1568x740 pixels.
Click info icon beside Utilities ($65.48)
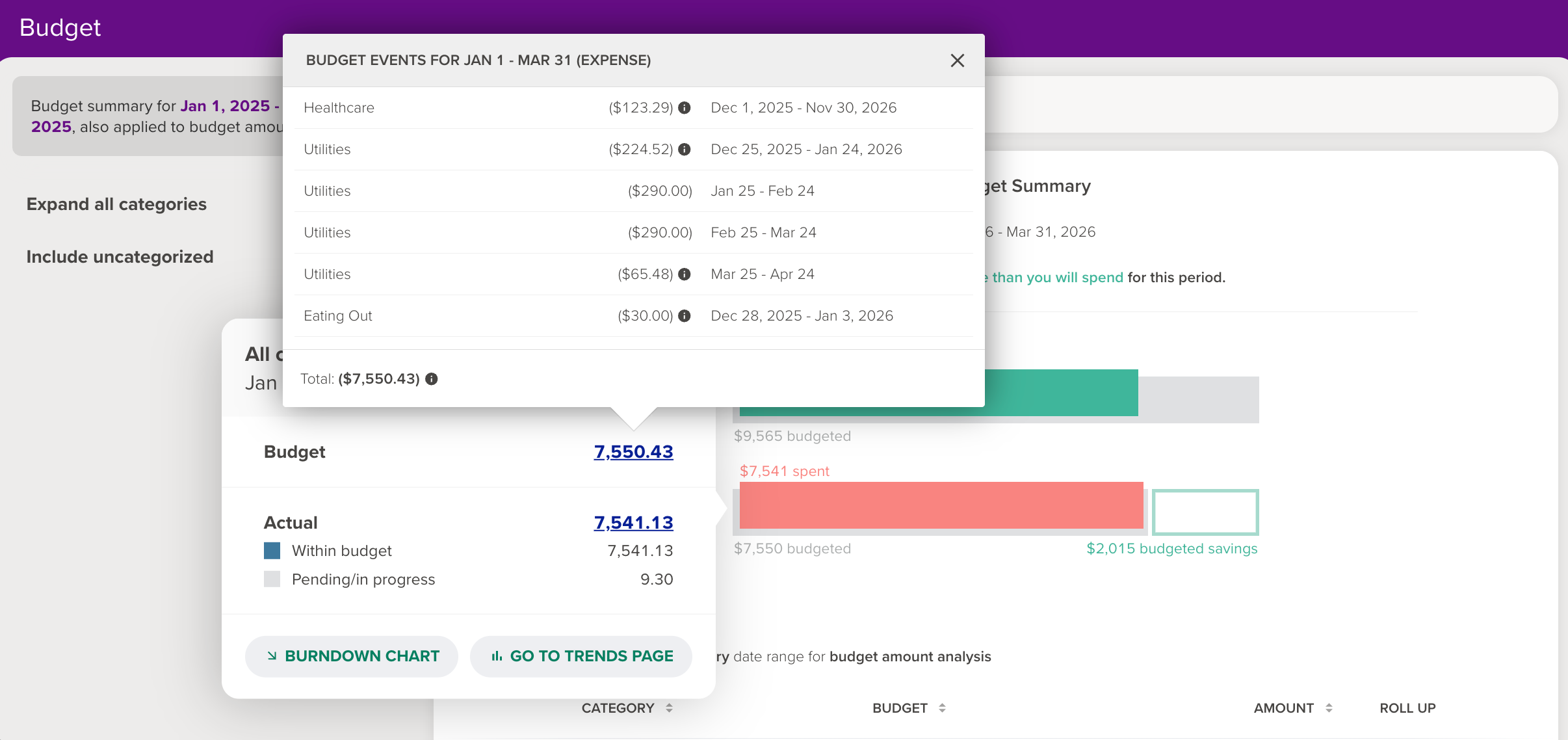point(684,274)
